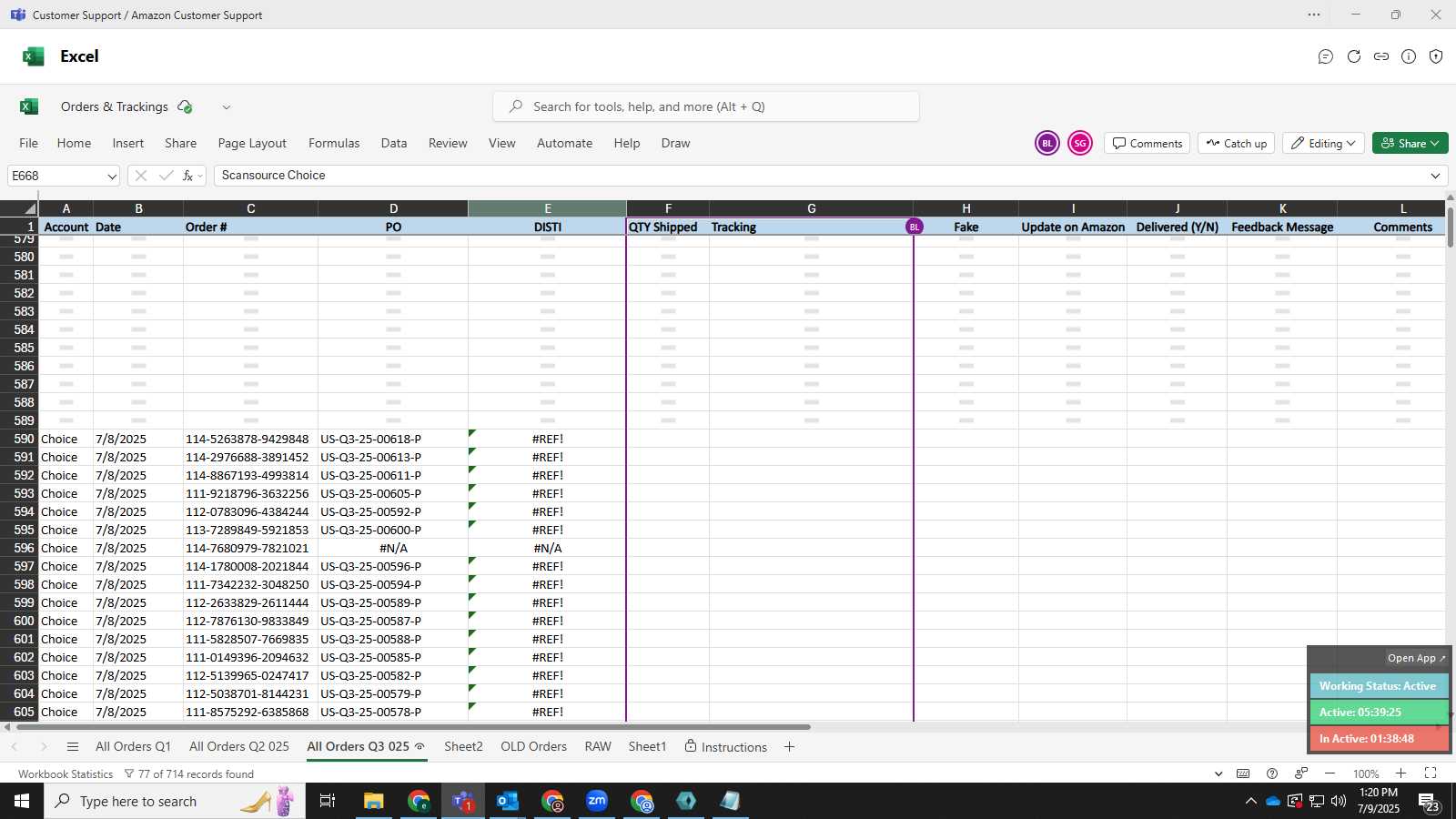Image resolution: width=1456 pixels, height=819 pixels.
Task: Click the shield privacy icon
Action: 1436,56
